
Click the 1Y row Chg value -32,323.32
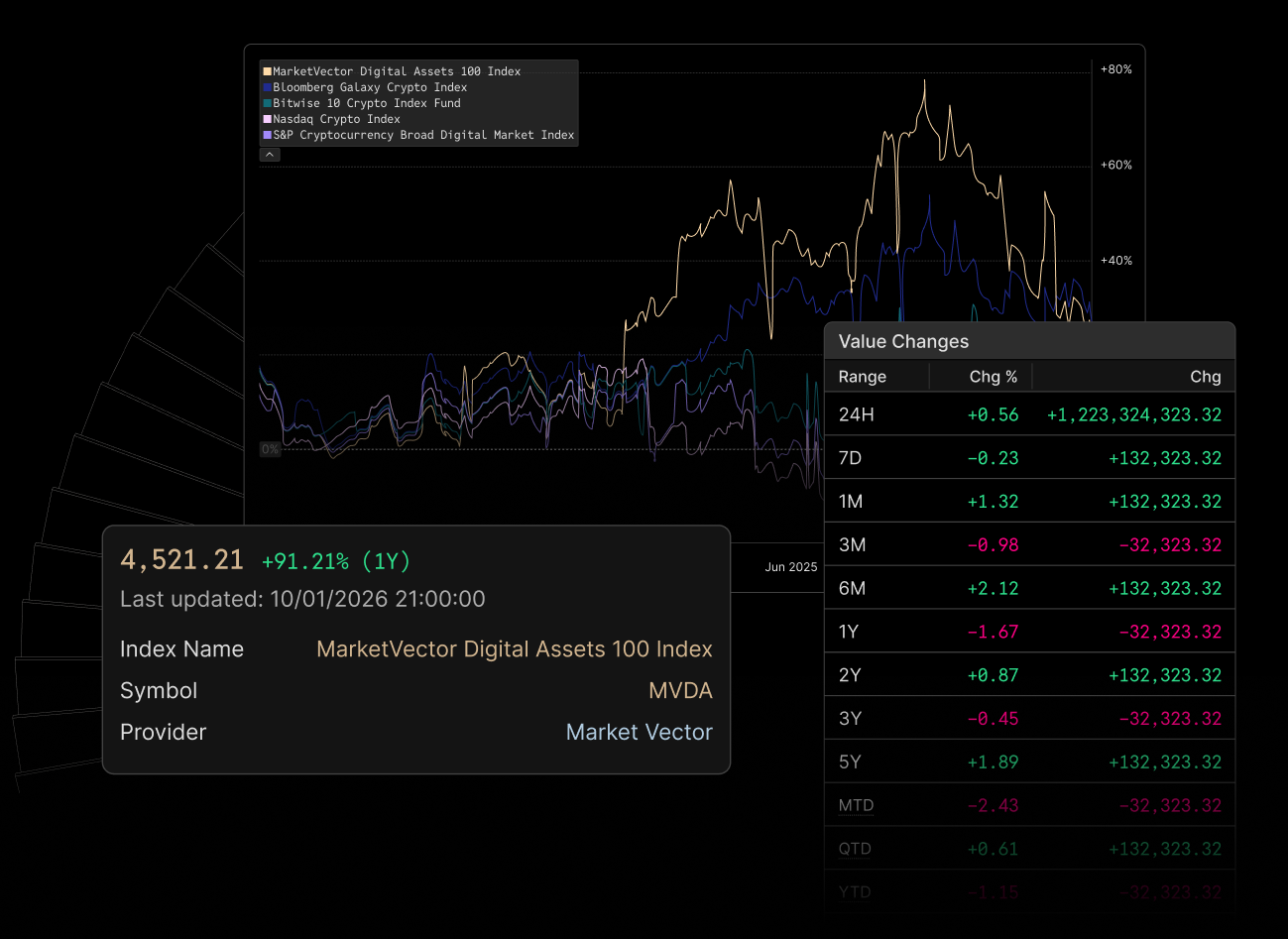[1170, 632]
